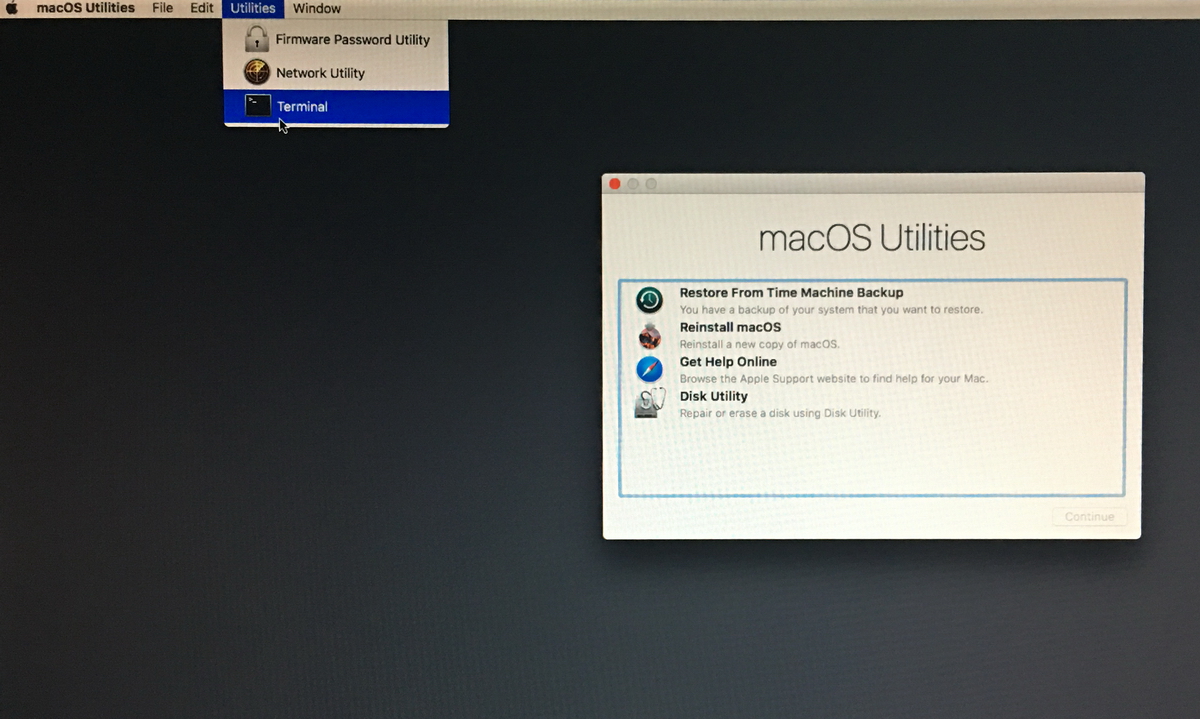1200x719 pixels.
Task: Click the Continue button
Action: click(x=1089, y=517)
